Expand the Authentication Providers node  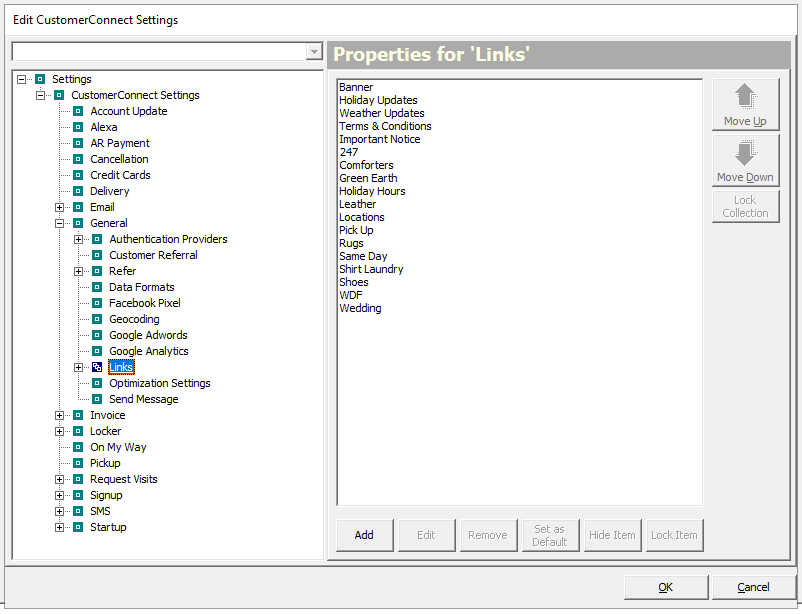(78, 239)
